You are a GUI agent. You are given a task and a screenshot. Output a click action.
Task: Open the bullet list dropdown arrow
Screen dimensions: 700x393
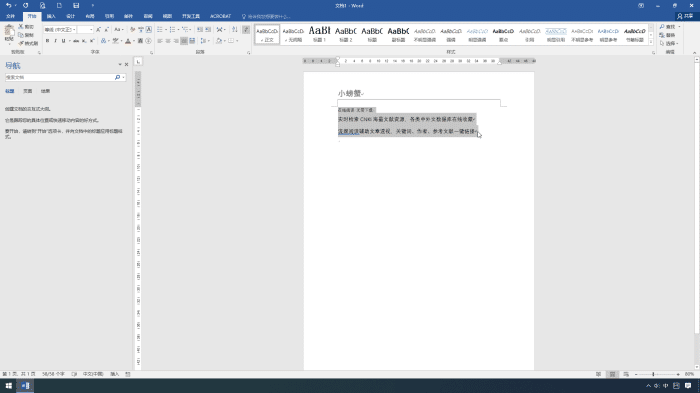coord(166,29)
